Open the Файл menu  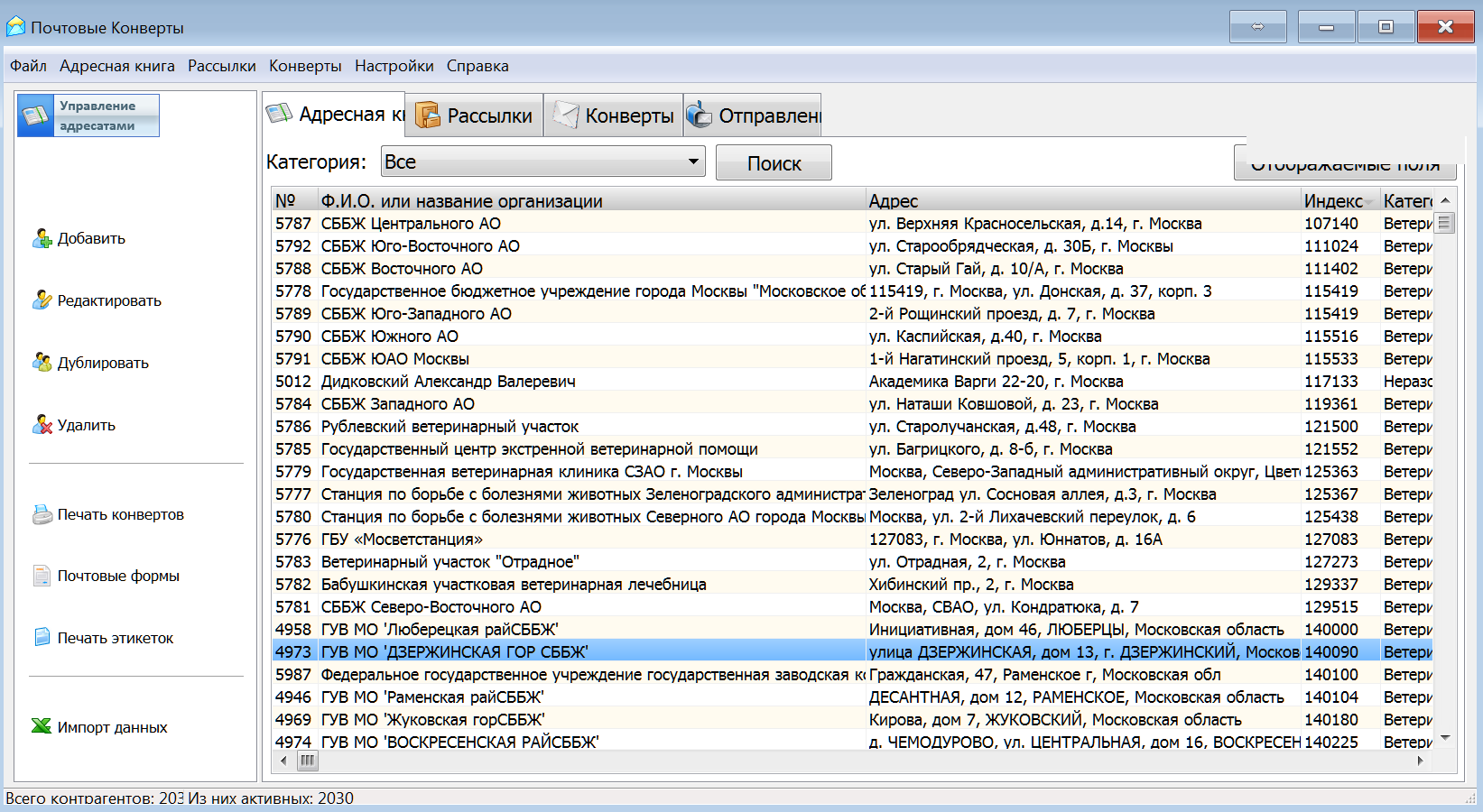click(x=28, y=66)
